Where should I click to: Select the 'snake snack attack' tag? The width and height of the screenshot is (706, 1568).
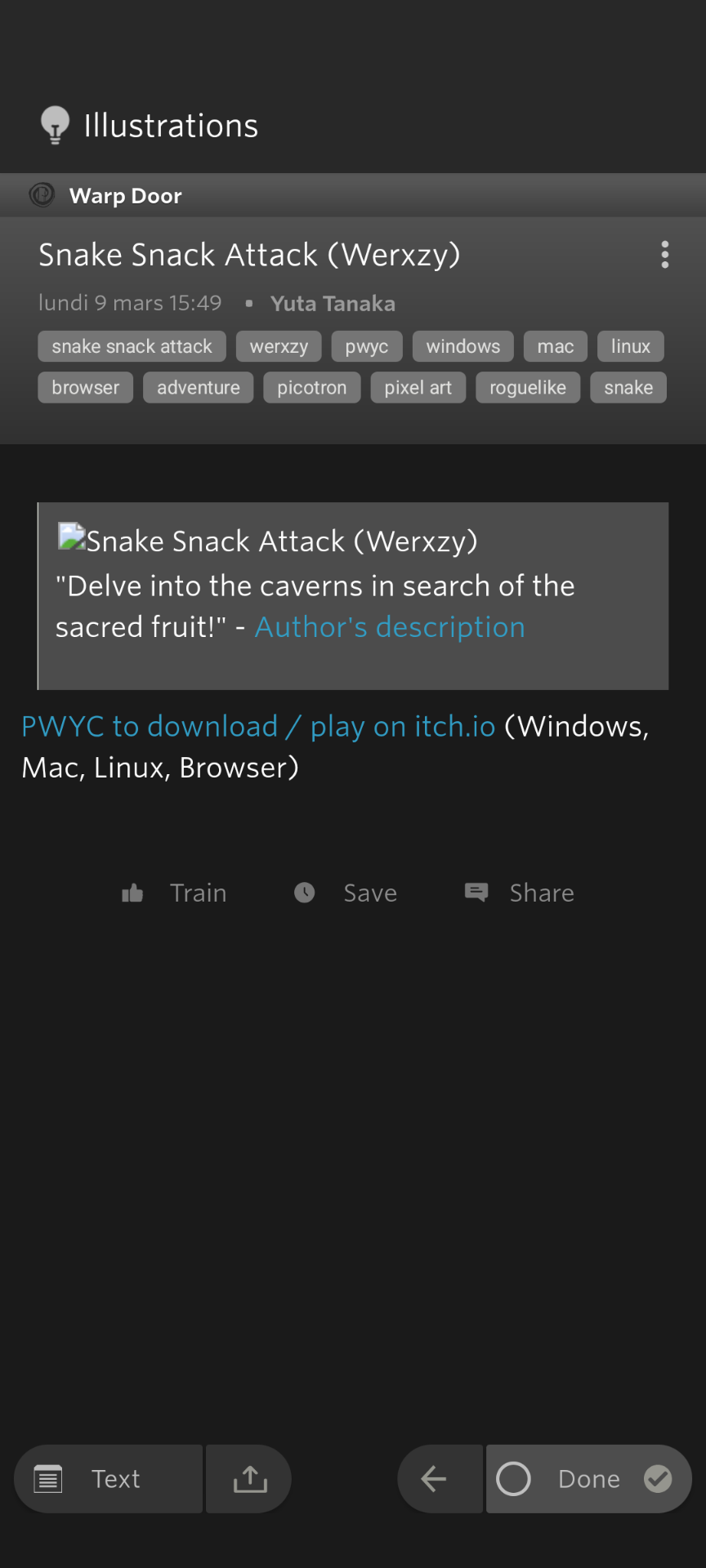point(132,346)
